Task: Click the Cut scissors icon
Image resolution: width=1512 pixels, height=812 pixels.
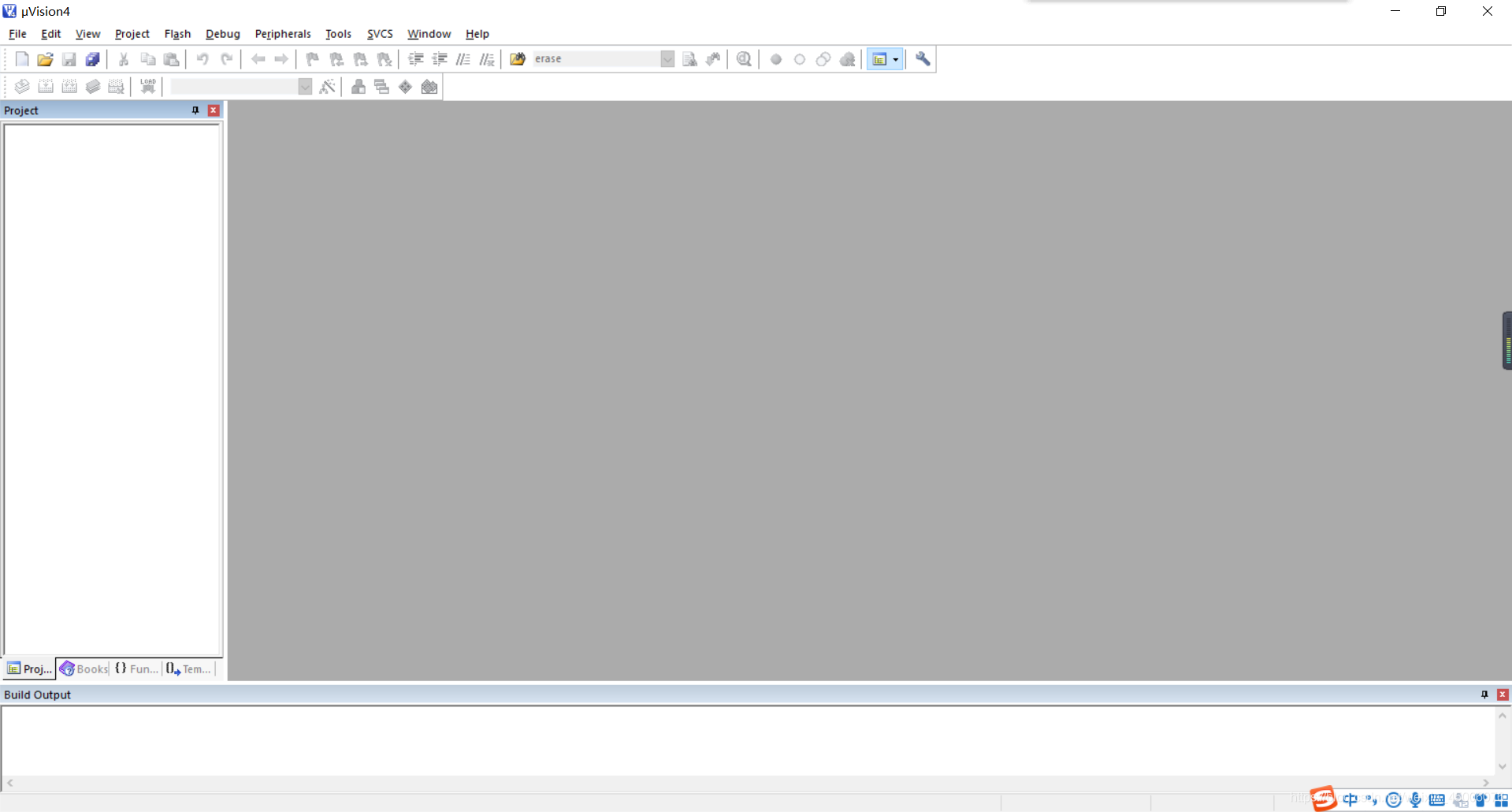Action: 124,59
